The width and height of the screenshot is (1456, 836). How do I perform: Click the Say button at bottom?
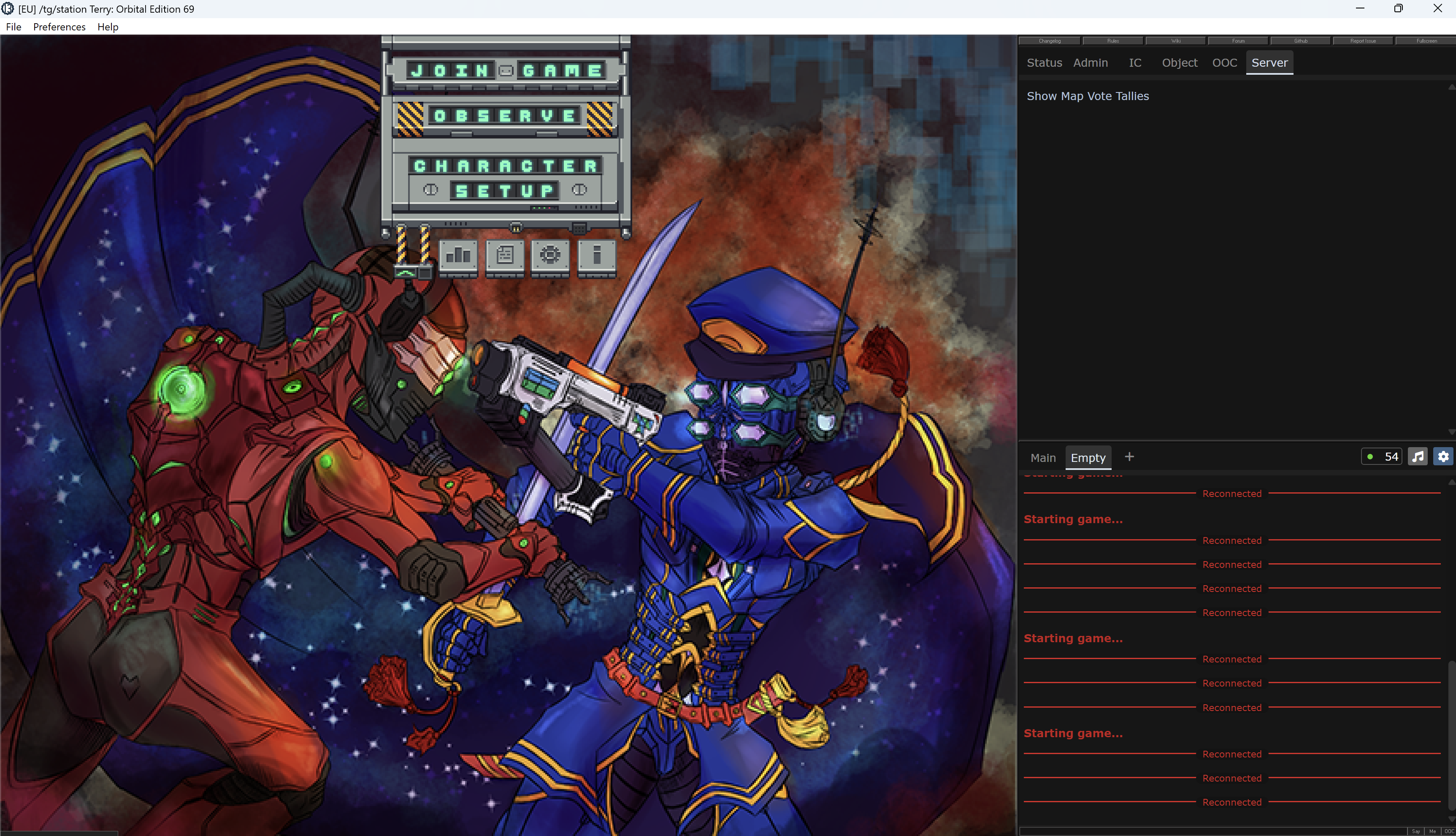[x=1416, y=831]
